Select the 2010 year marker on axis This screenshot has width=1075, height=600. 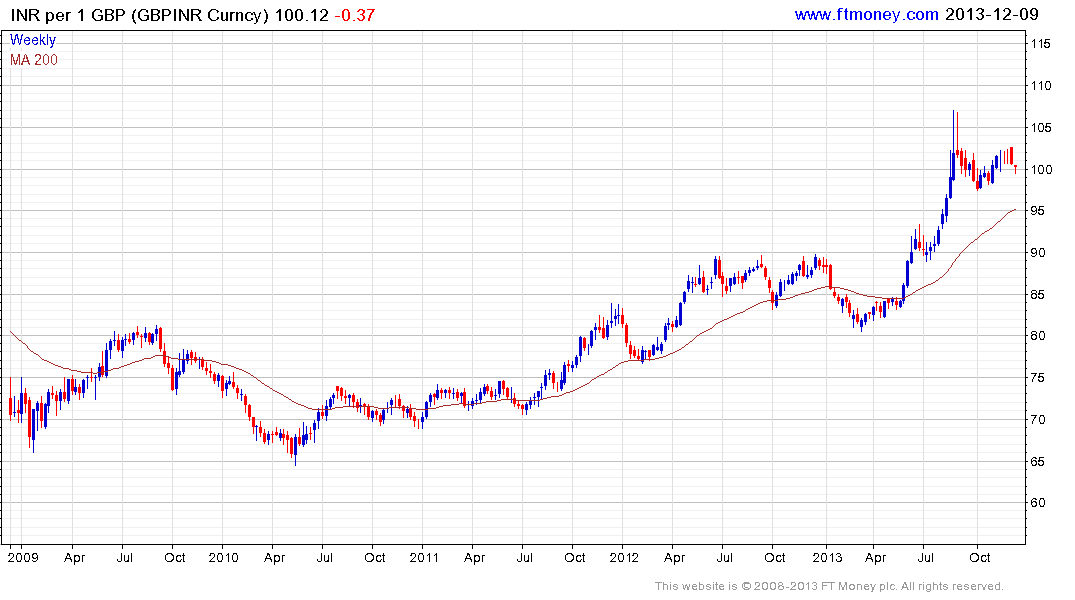pos(222,557)
